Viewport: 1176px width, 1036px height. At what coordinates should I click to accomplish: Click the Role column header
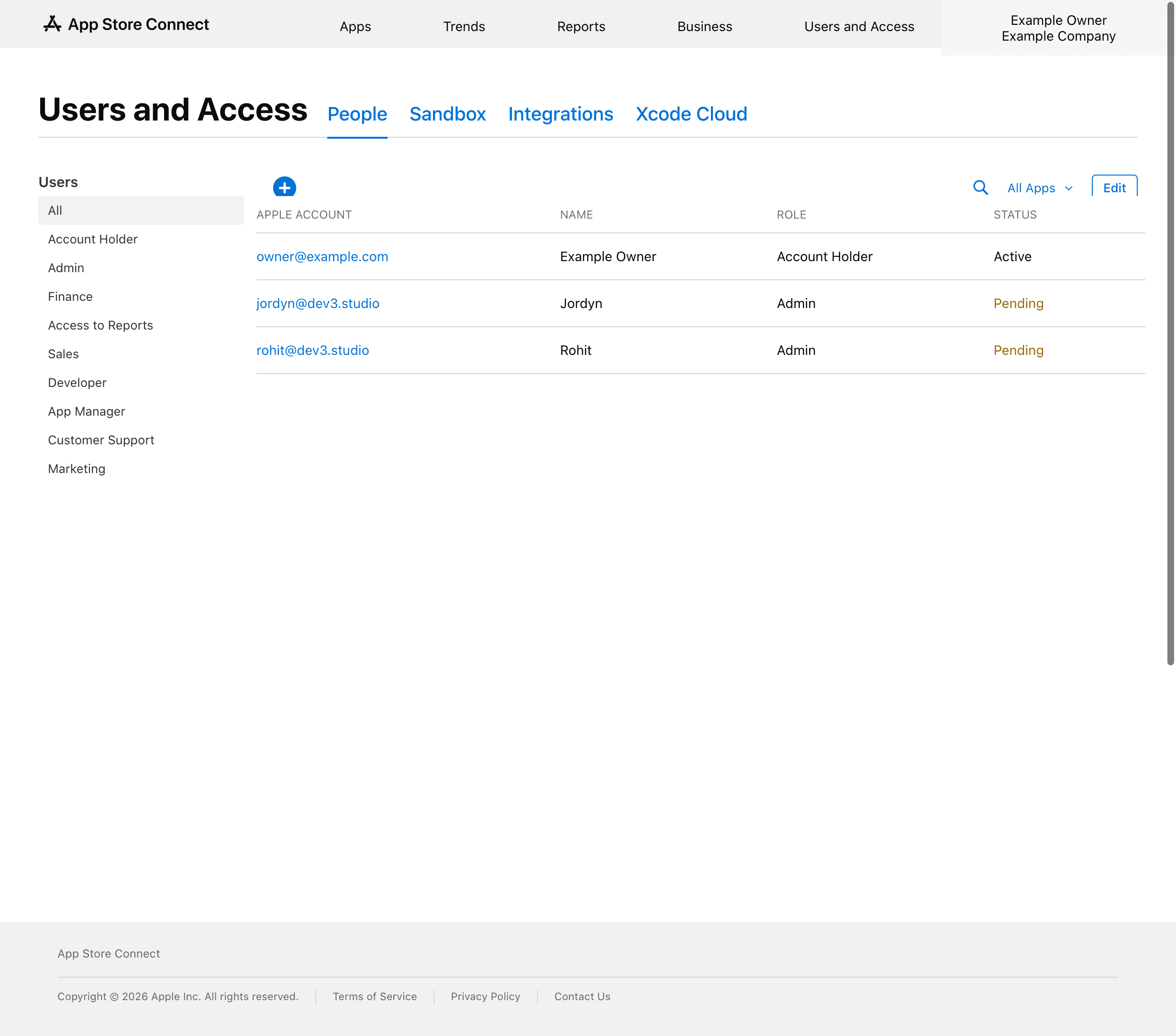pos(792,215)
